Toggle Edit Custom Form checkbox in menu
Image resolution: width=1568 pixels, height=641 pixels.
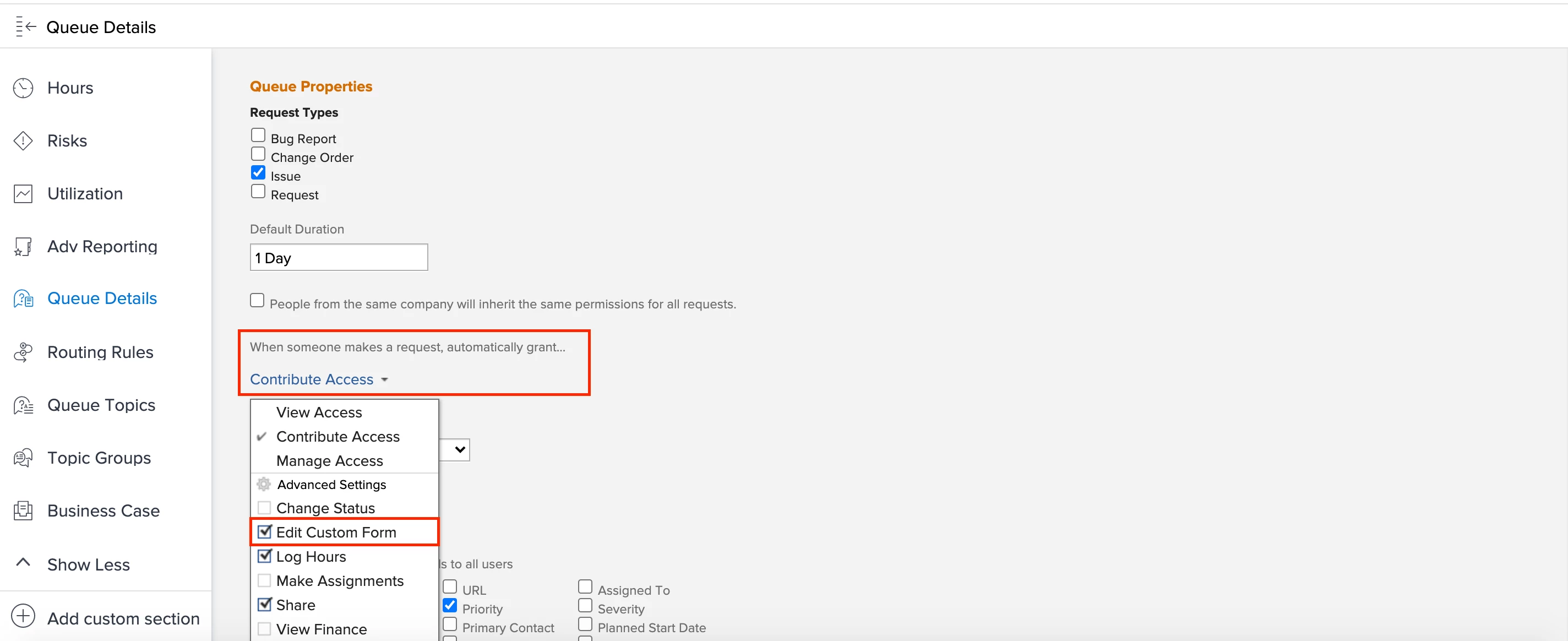pos(265,531)
